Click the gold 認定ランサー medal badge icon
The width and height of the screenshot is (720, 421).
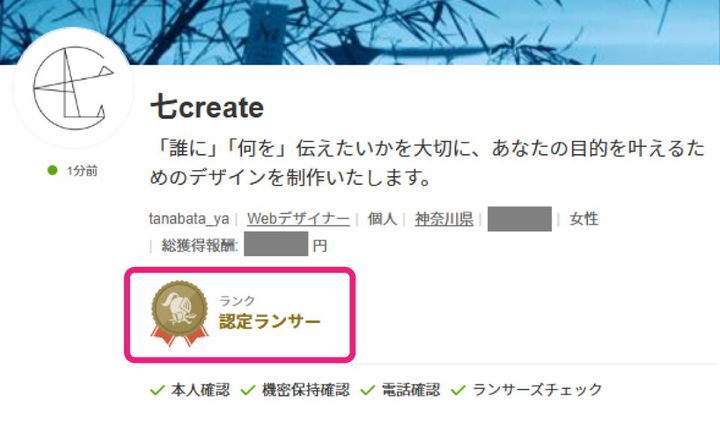tap(180, 314)
